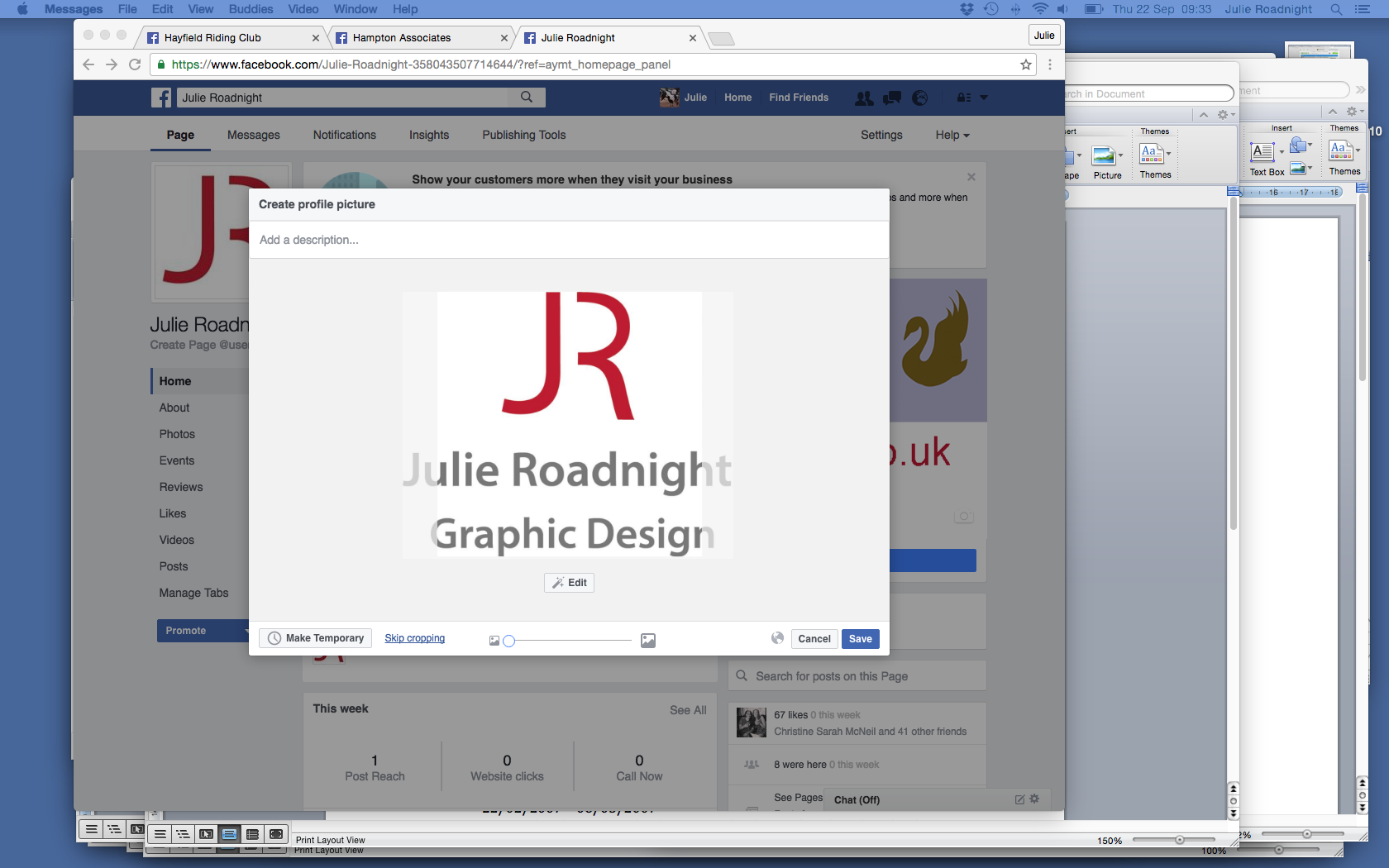Viewport: 1389px width, 868px height.
Task: Click the Word zoom slider at 150%
Action: pyautogui.click(x=1180, y=840)
